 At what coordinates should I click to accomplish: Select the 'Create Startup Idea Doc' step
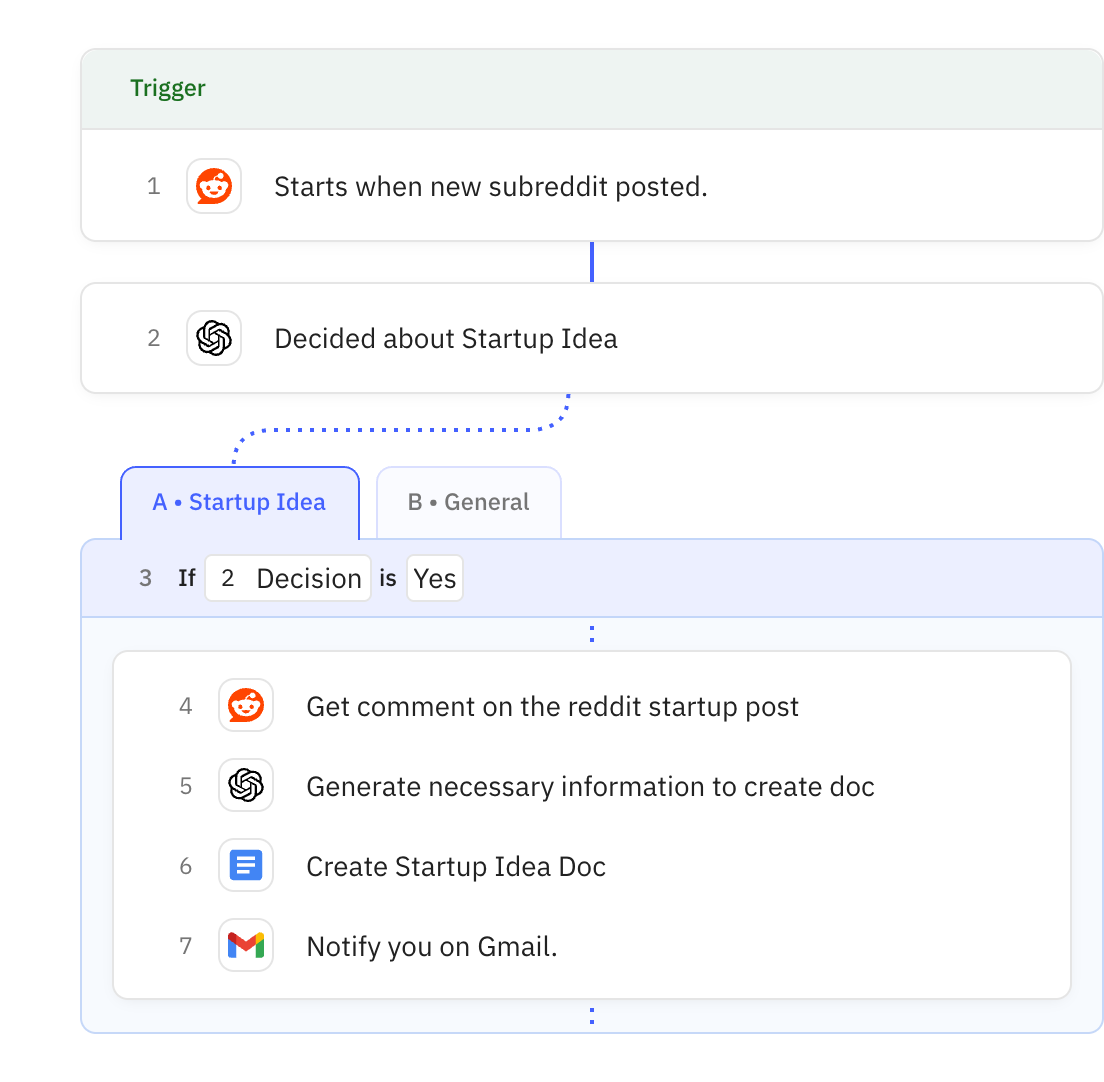pos(456,866)
